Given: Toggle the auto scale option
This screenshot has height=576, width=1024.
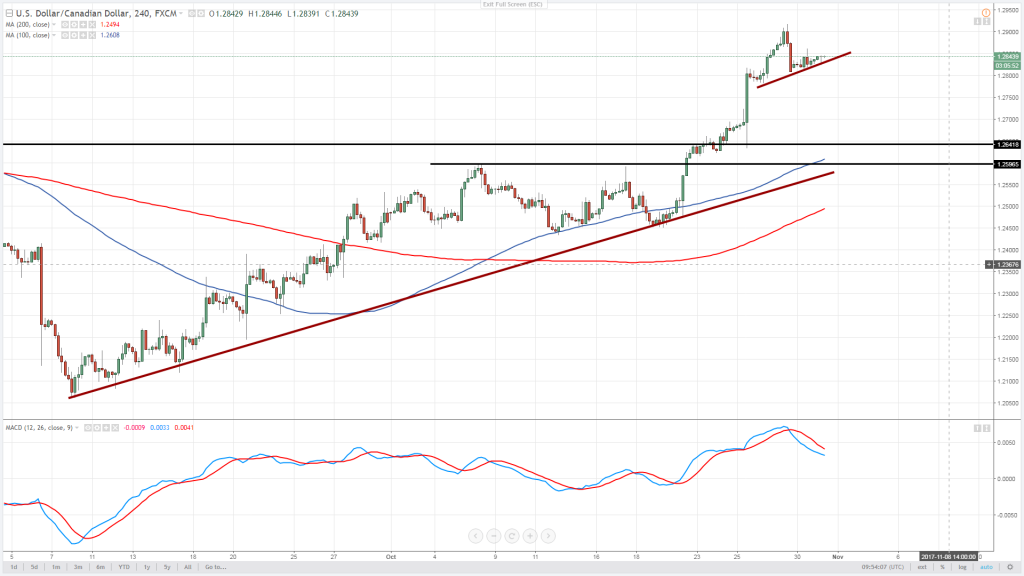Looking at the screenshot, I should (x=986, y=567).
